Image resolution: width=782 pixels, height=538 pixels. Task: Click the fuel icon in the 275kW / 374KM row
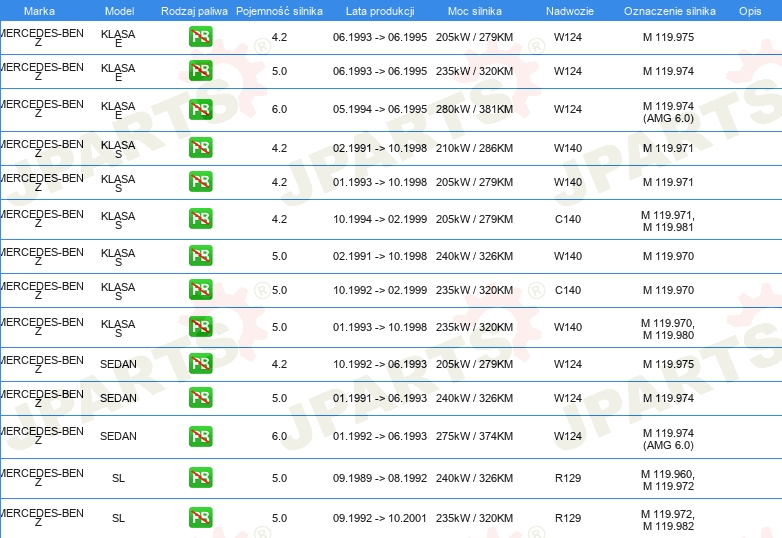point(200,436)
